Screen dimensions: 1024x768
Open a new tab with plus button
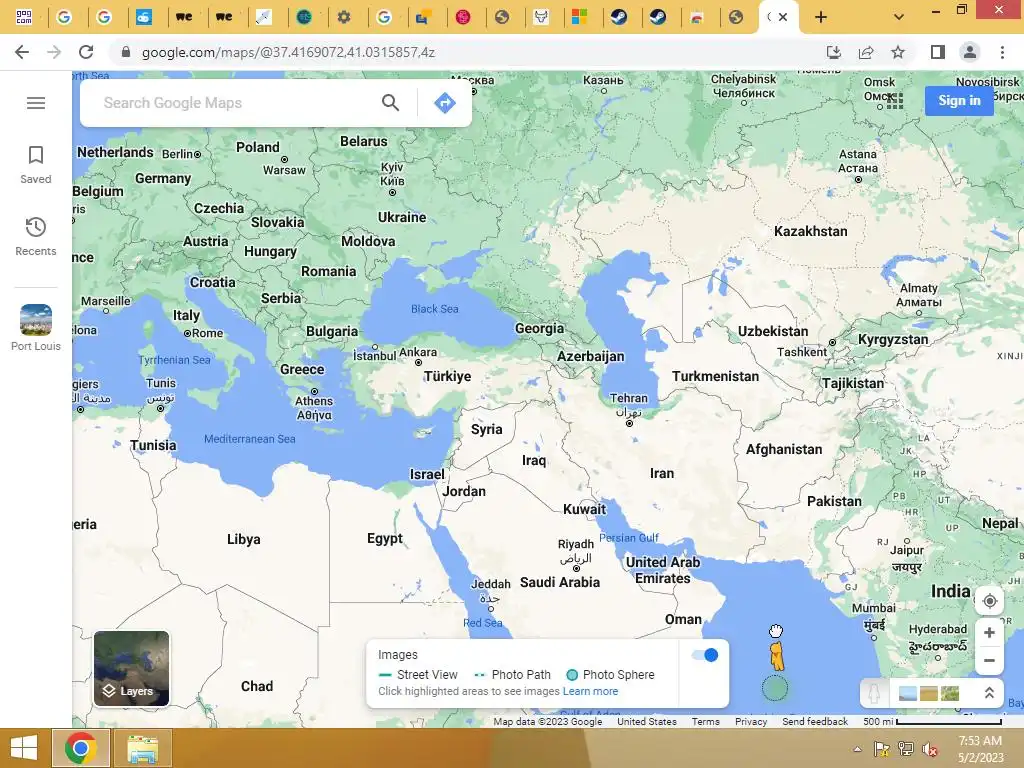pyautogui.click(x=821, y=17)
